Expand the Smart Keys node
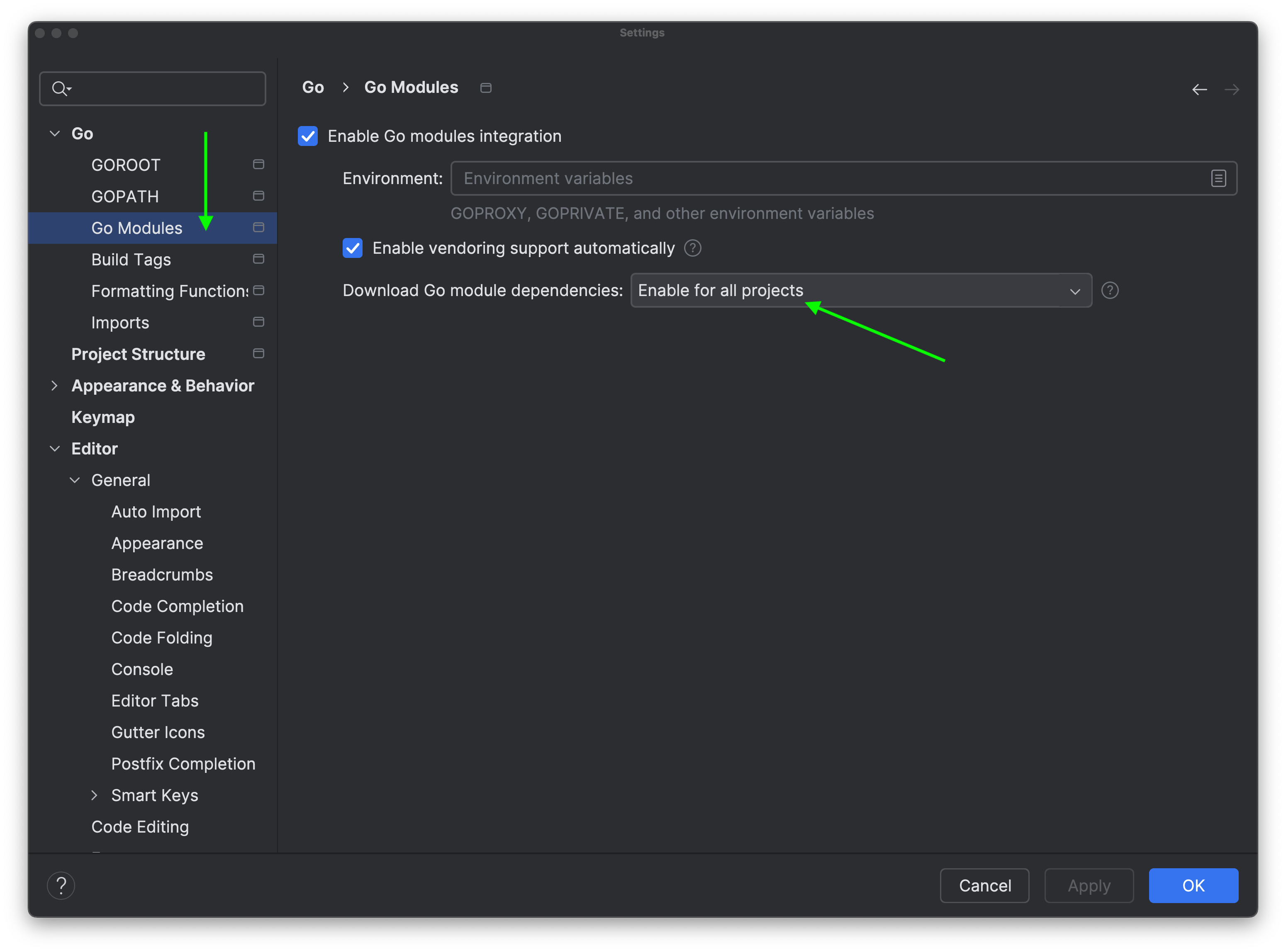The height and width of the screenshot is (952, 1286). click(x=95, y=795)
